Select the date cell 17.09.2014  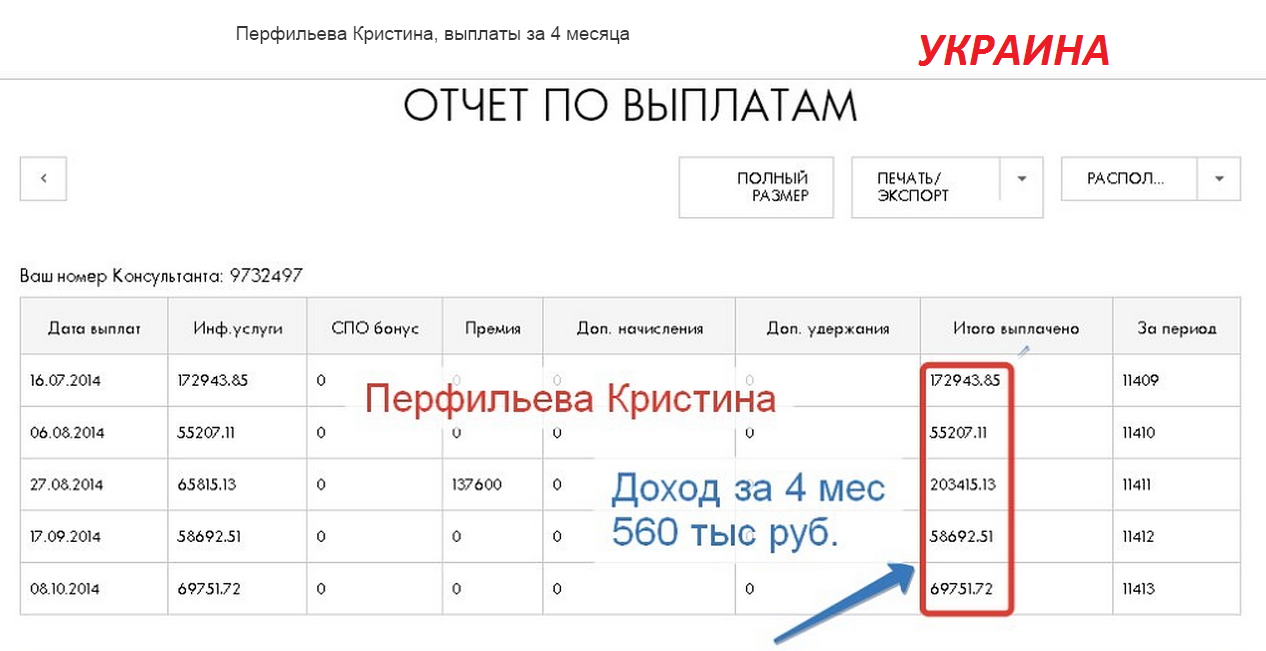pyautogui.click(x=94, y=536)
